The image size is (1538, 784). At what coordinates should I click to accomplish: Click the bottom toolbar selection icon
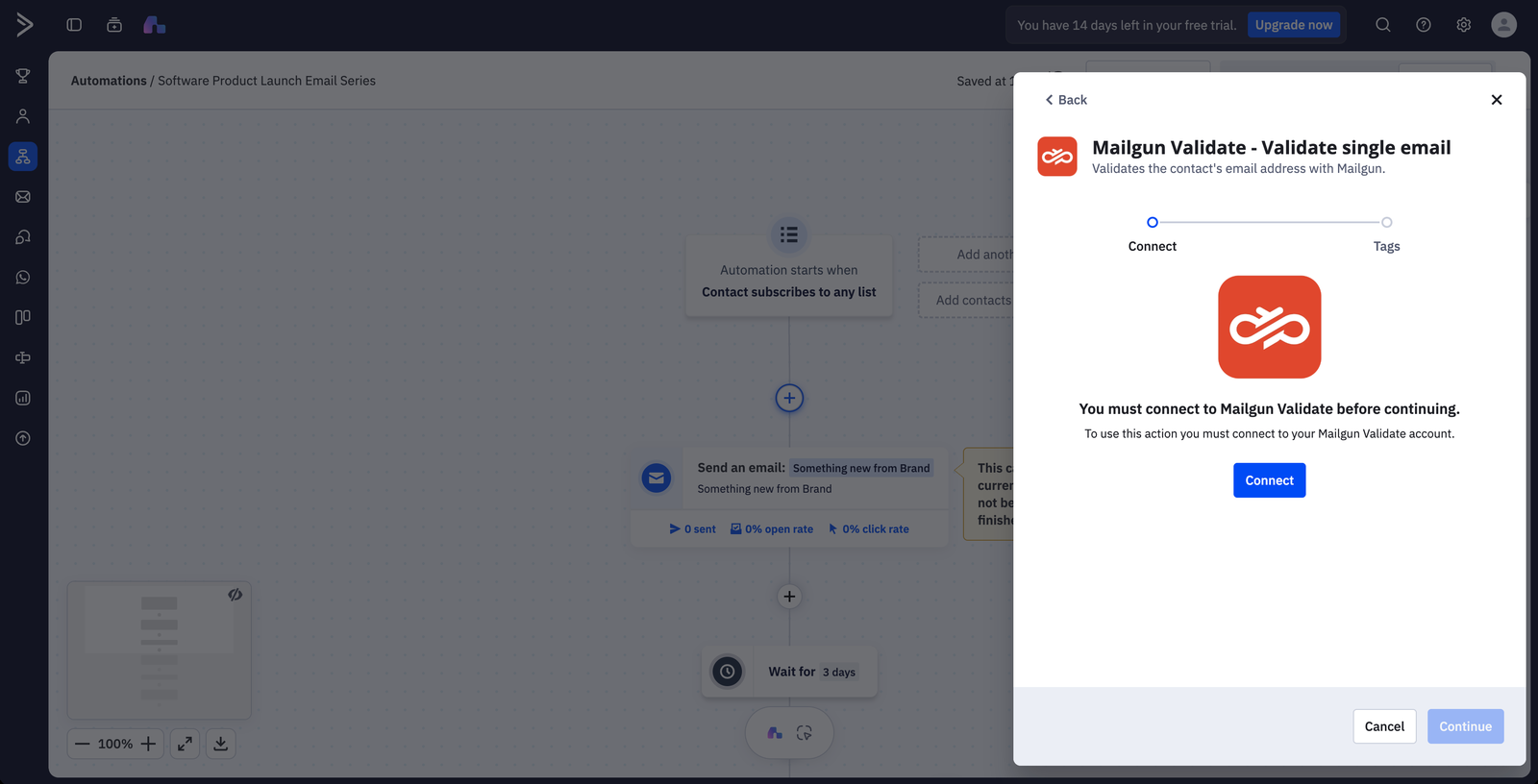(x=805, y=733)
